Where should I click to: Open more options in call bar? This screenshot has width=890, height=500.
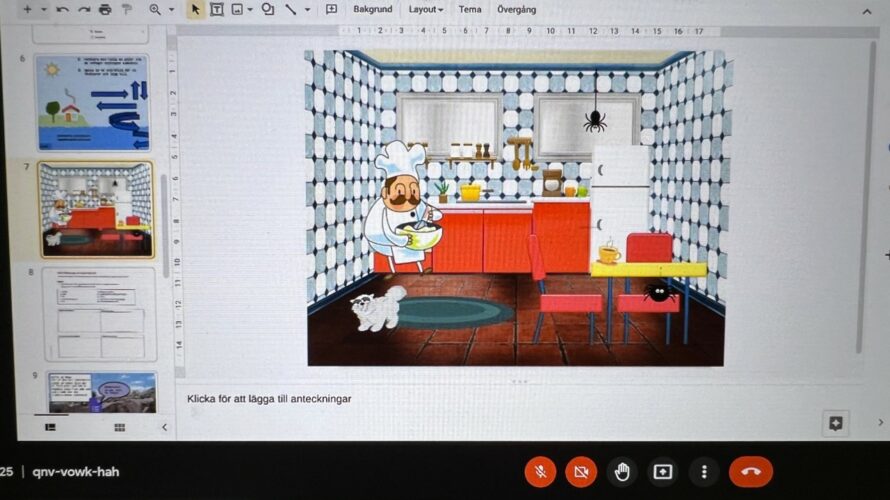coord(704,471)
